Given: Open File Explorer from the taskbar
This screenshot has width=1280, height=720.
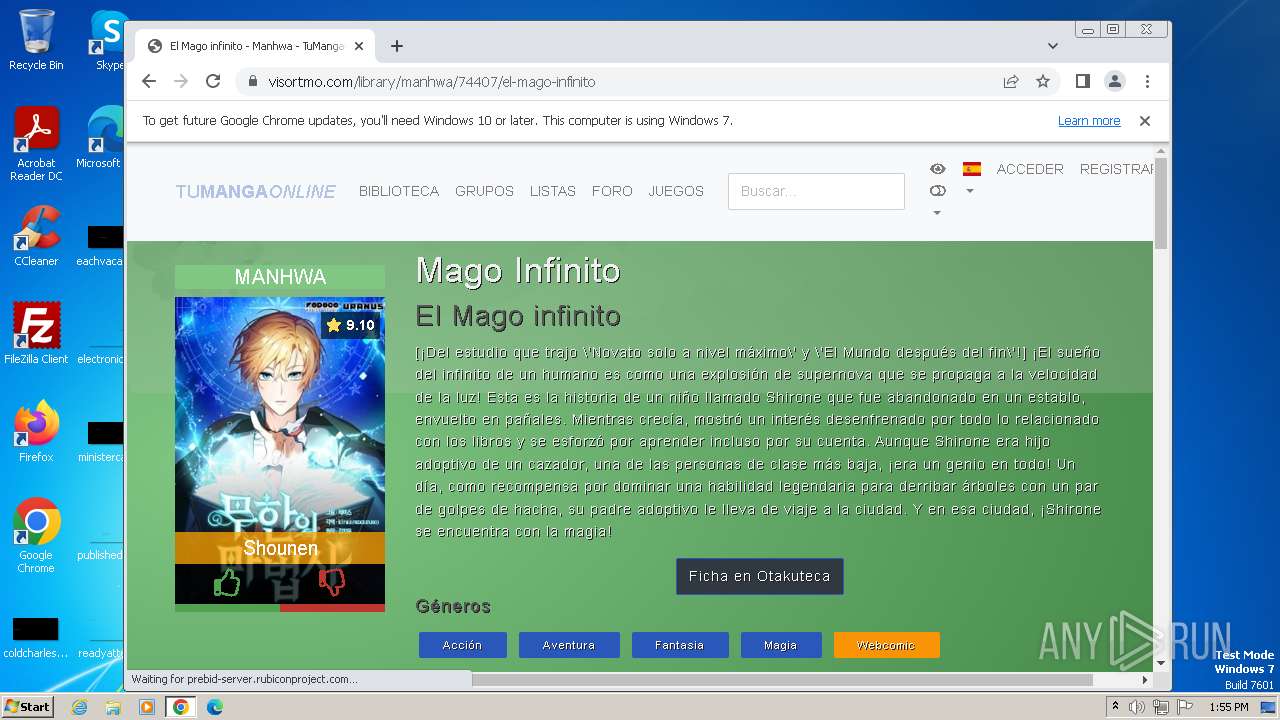Looking at the screenshot, I should (x=113, y=707).
